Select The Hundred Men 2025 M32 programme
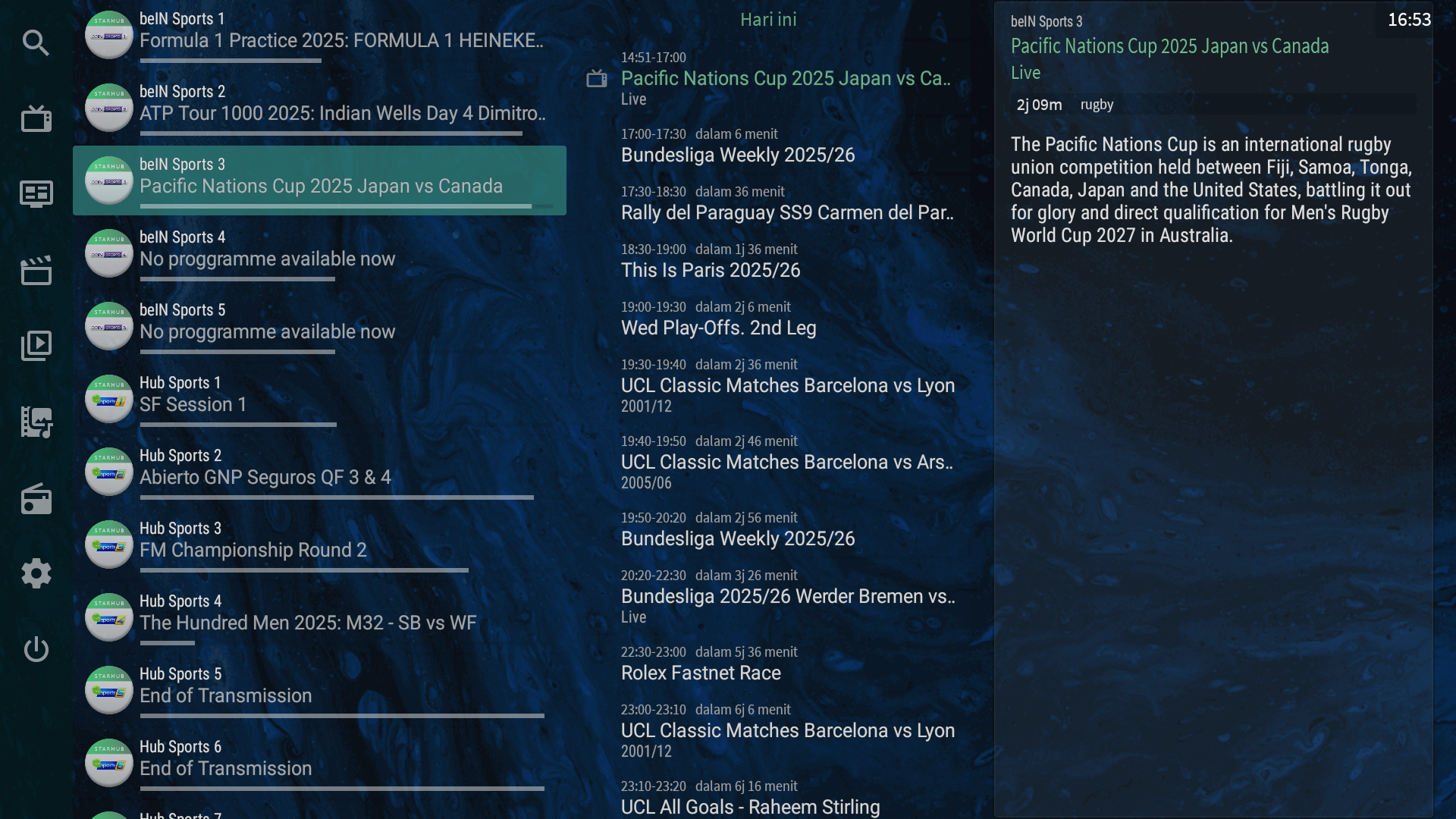This screenshot has width=1456, height=819. coord(319,617)
